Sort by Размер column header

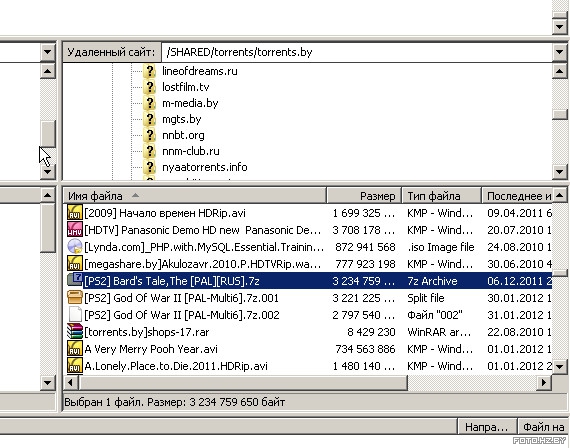click(364, 196)
